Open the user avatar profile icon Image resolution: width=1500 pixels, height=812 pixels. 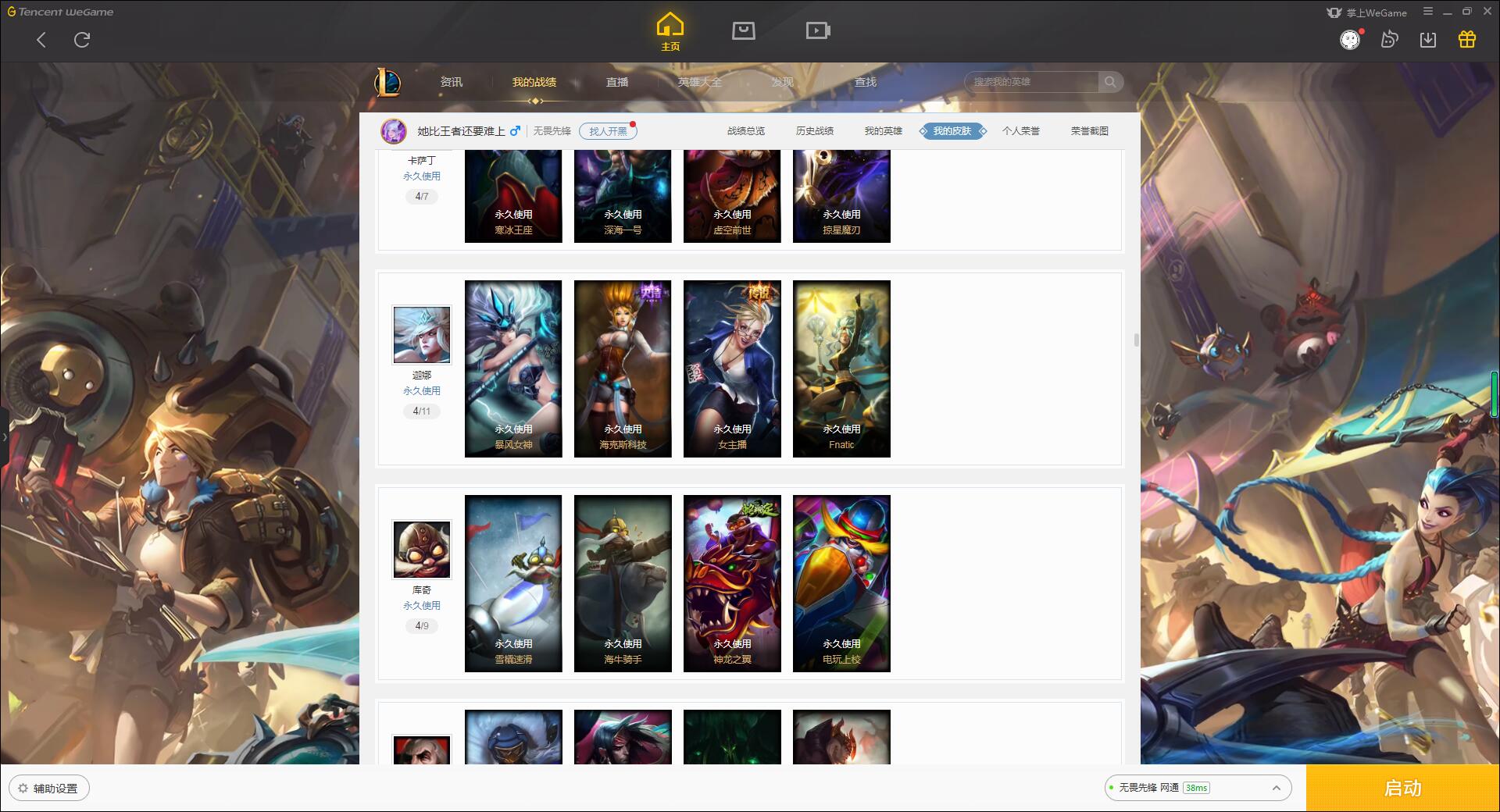[x=1350, y=40]
